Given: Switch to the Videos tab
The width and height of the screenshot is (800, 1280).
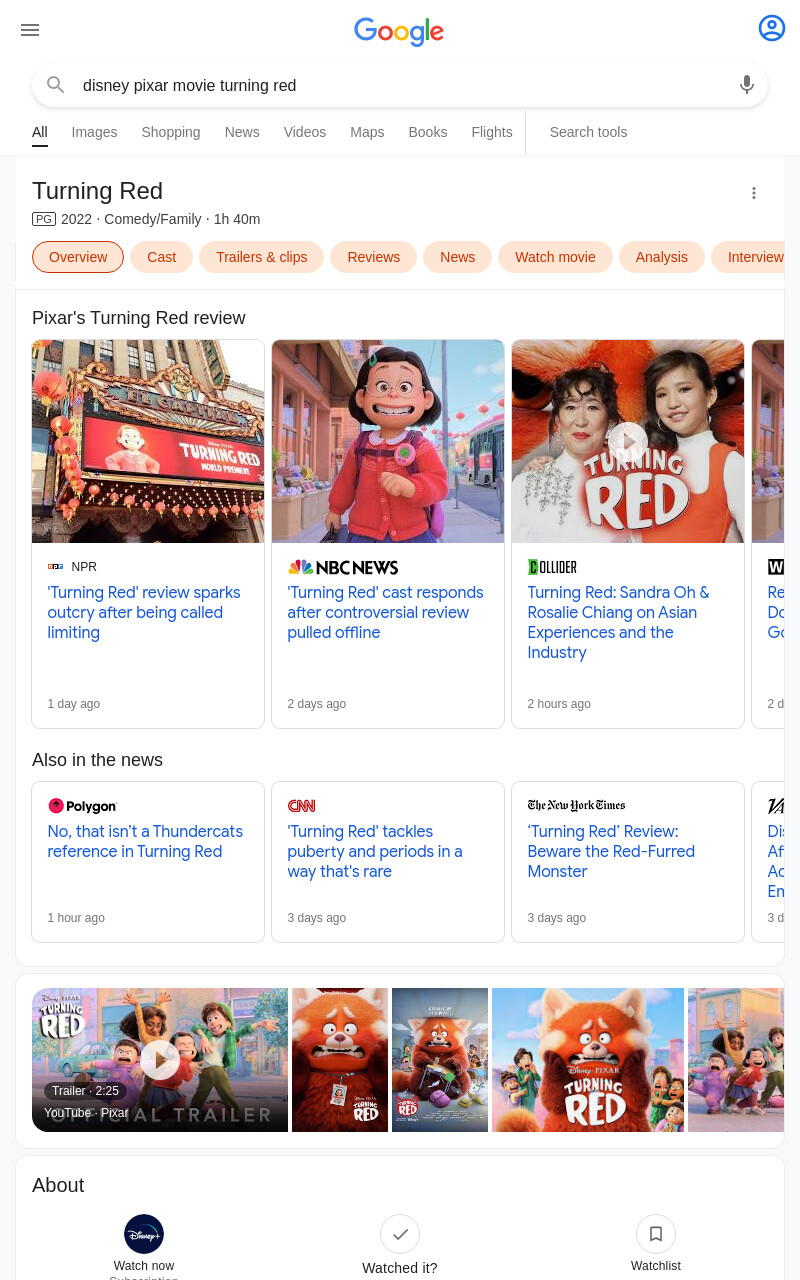Looking at the screenshot, I should [305, 132].
